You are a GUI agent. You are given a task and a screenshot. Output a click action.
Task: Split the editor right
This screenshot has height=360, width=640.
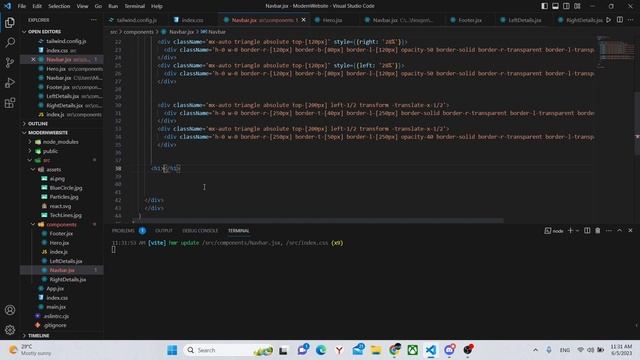[x=620, y=20]
